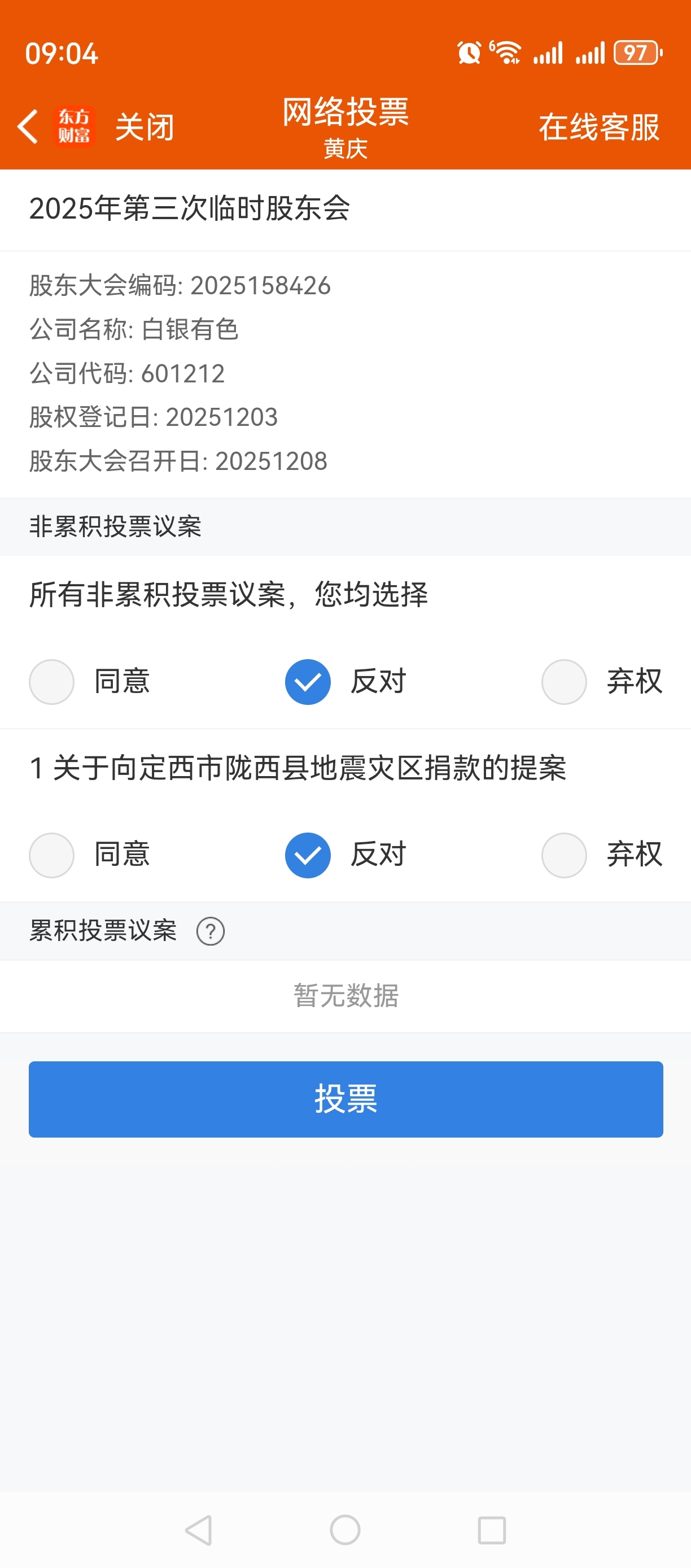The width and height of the screenshot is (691, 1568).
Task: Select 同意 for all non-cumulative proposals
Action: 53,682
